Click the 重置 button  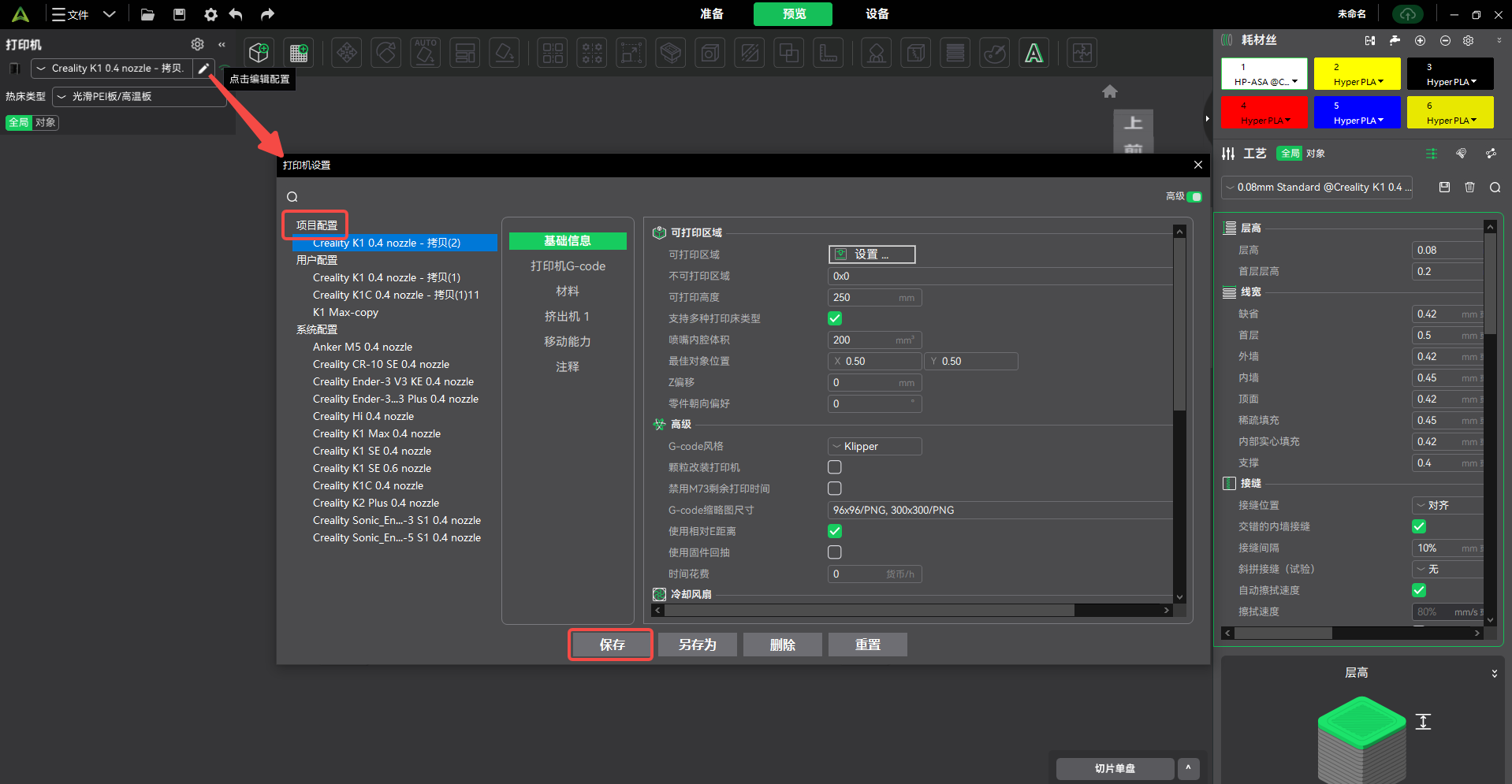pos(868,645)
